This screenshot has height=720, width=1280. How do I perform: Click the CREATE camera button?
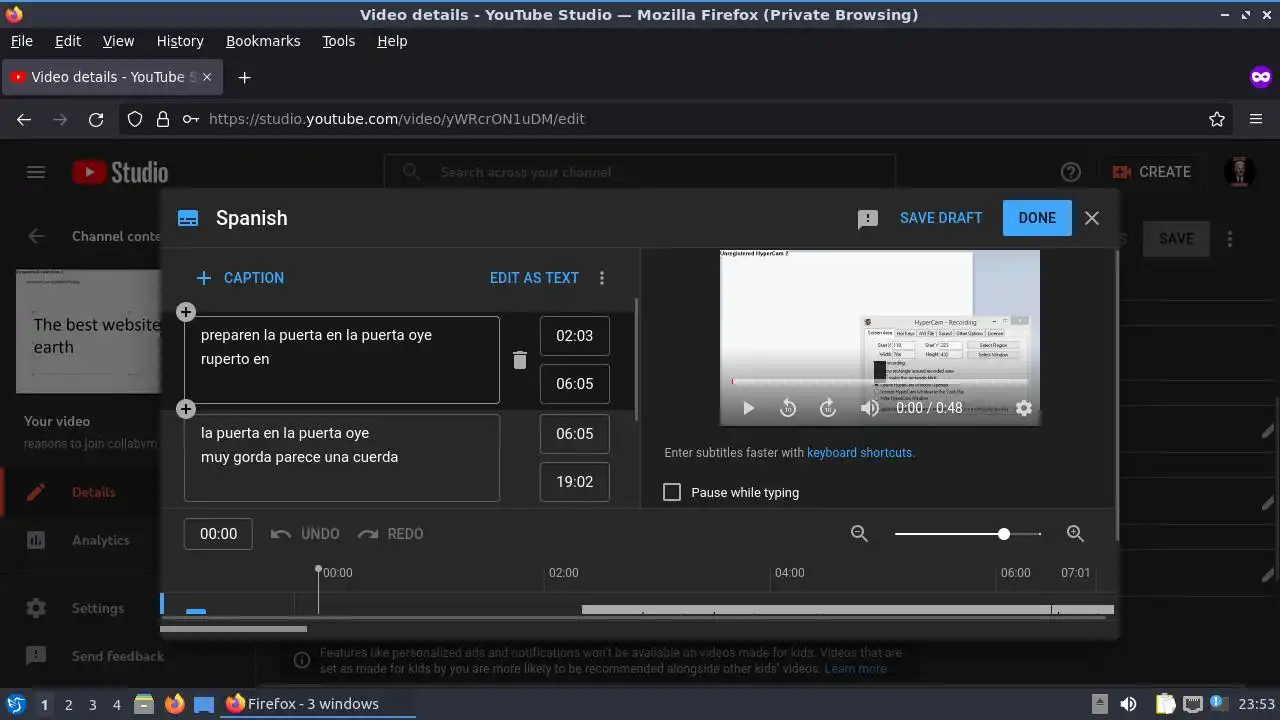click(x=1151, y=172)
